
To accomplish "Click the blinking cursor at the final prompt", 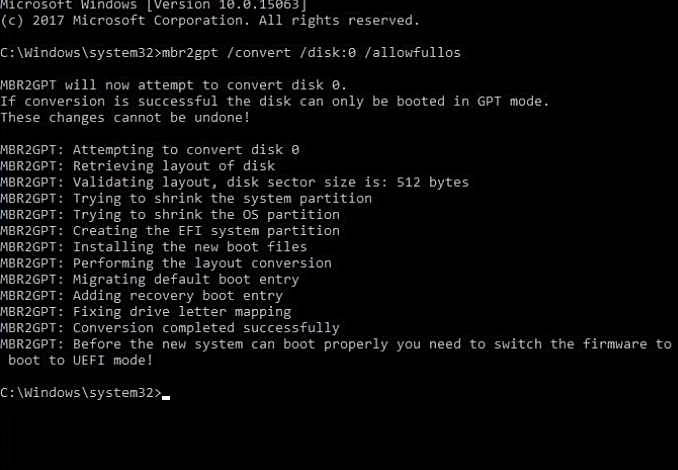I will (x=165, y=394).
